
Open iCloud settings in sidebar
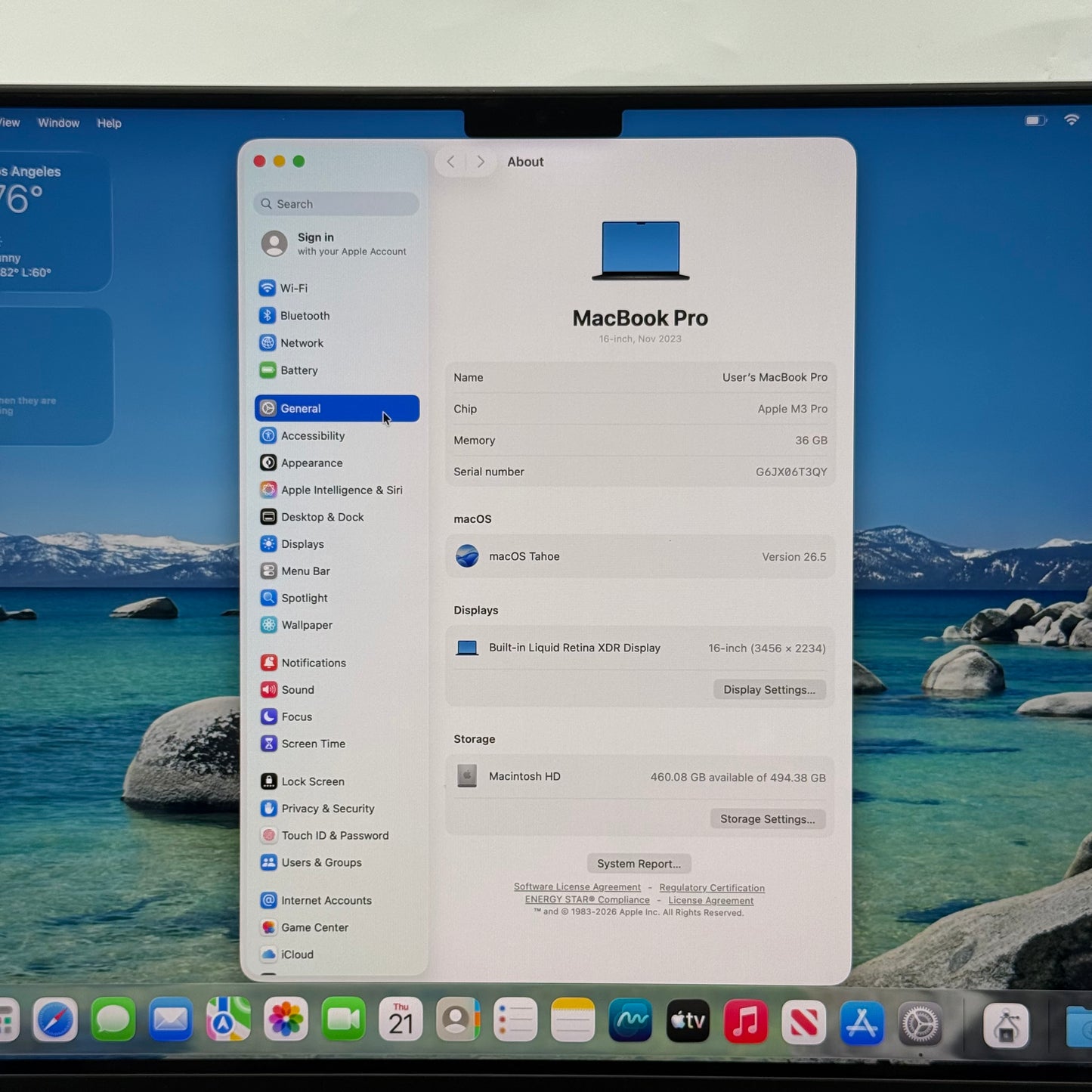pyautogui.click(x=336, y=954)
